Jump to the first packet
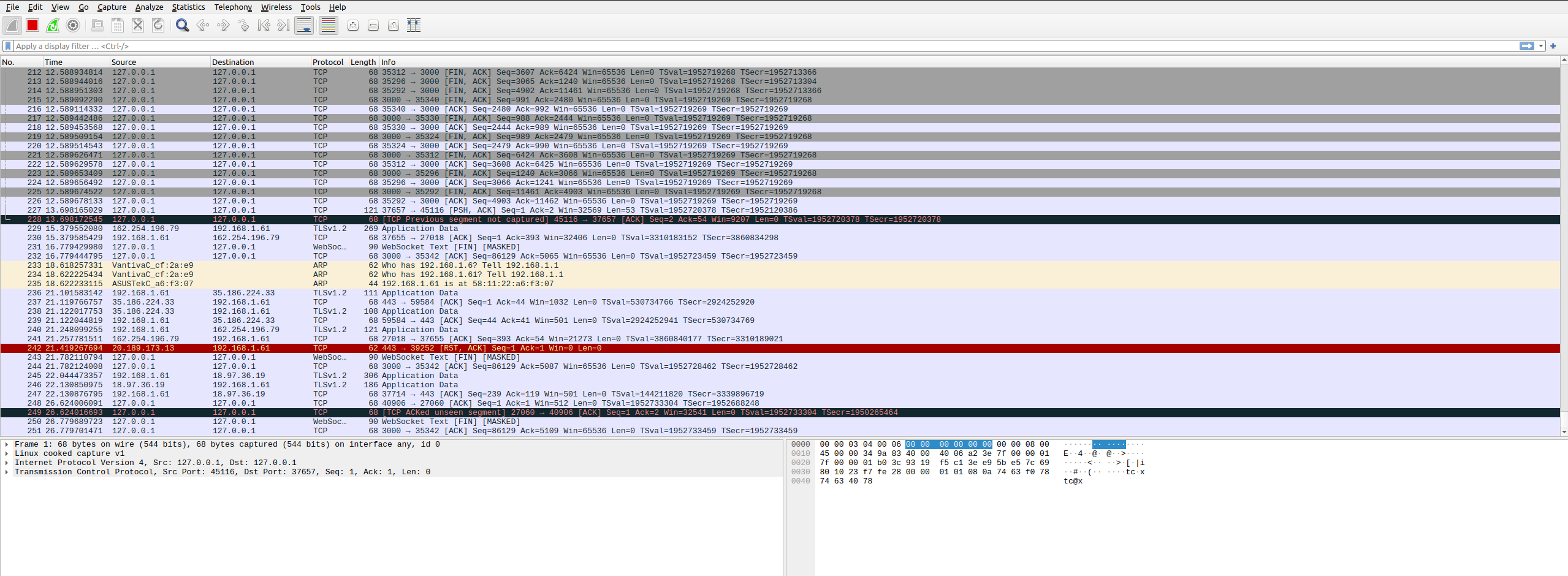 pyautogui.click(x=264, y=25)
